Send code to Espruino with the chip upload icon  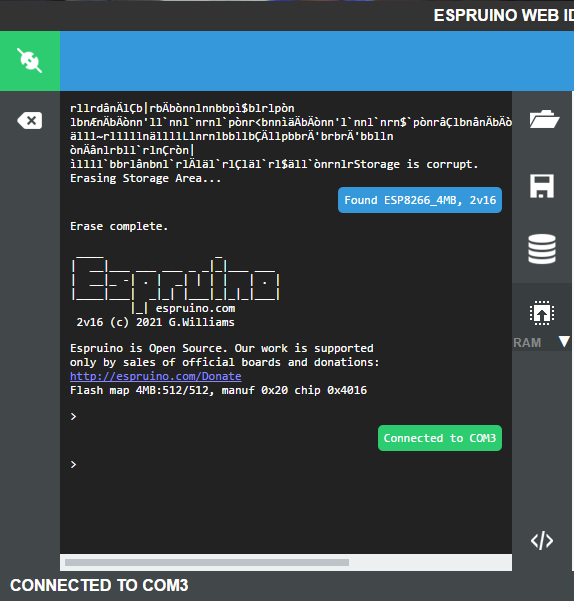[x=542, y=313]
